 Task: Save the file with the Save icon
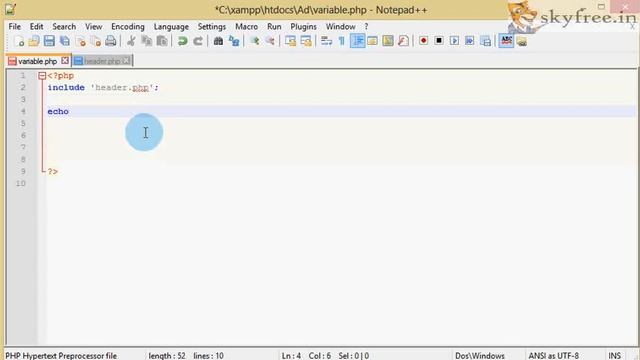point(49,41)
